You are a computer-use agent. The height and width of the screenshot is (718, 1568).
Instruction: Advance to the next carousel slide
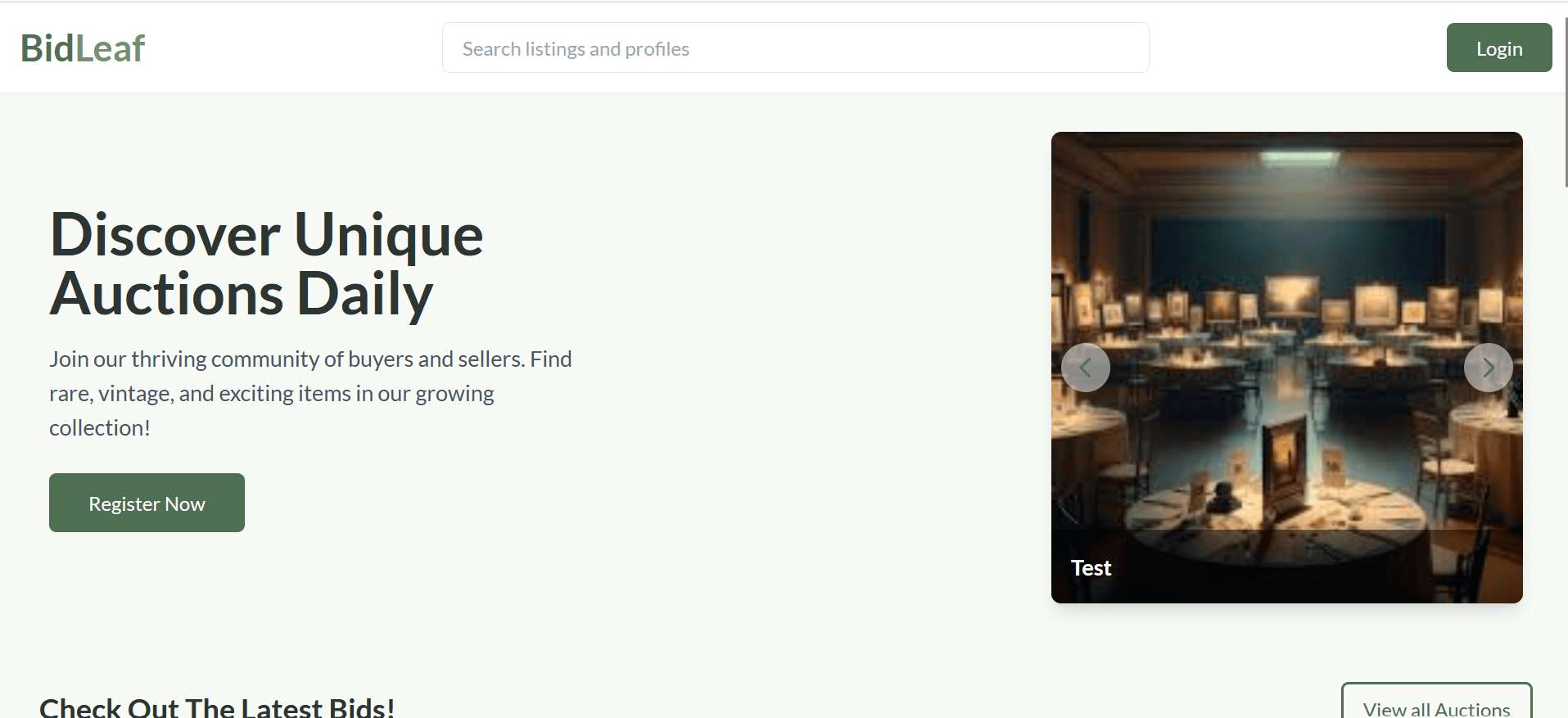(x=1488, y=368)
